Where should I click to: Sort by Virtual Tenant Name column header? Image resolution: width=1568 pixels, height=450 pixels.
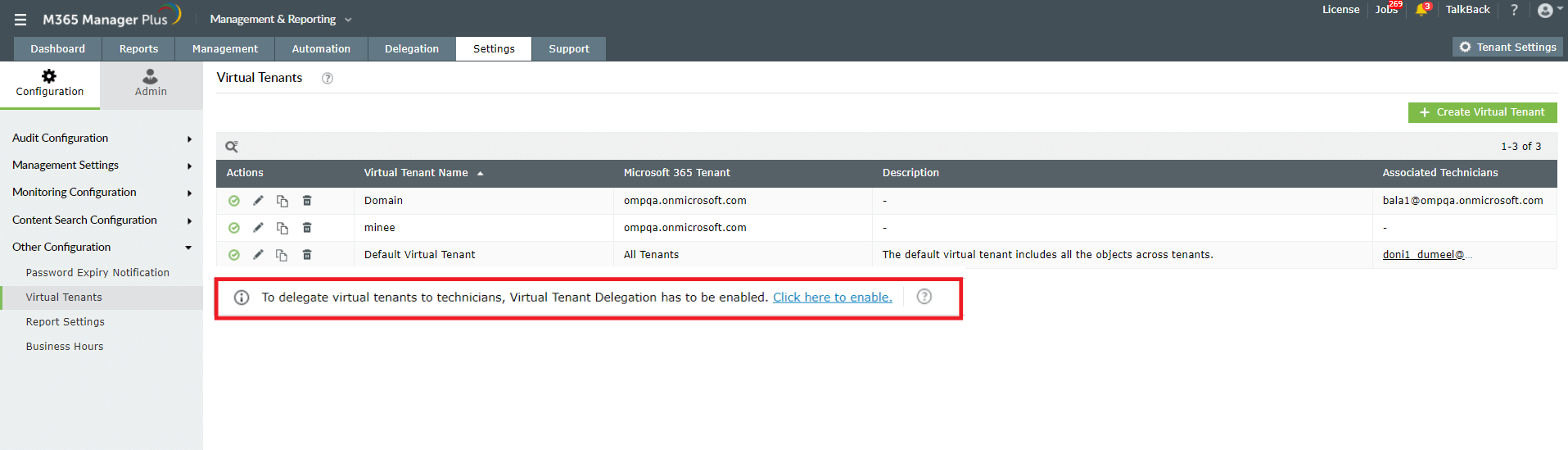(x=416, y=173)
